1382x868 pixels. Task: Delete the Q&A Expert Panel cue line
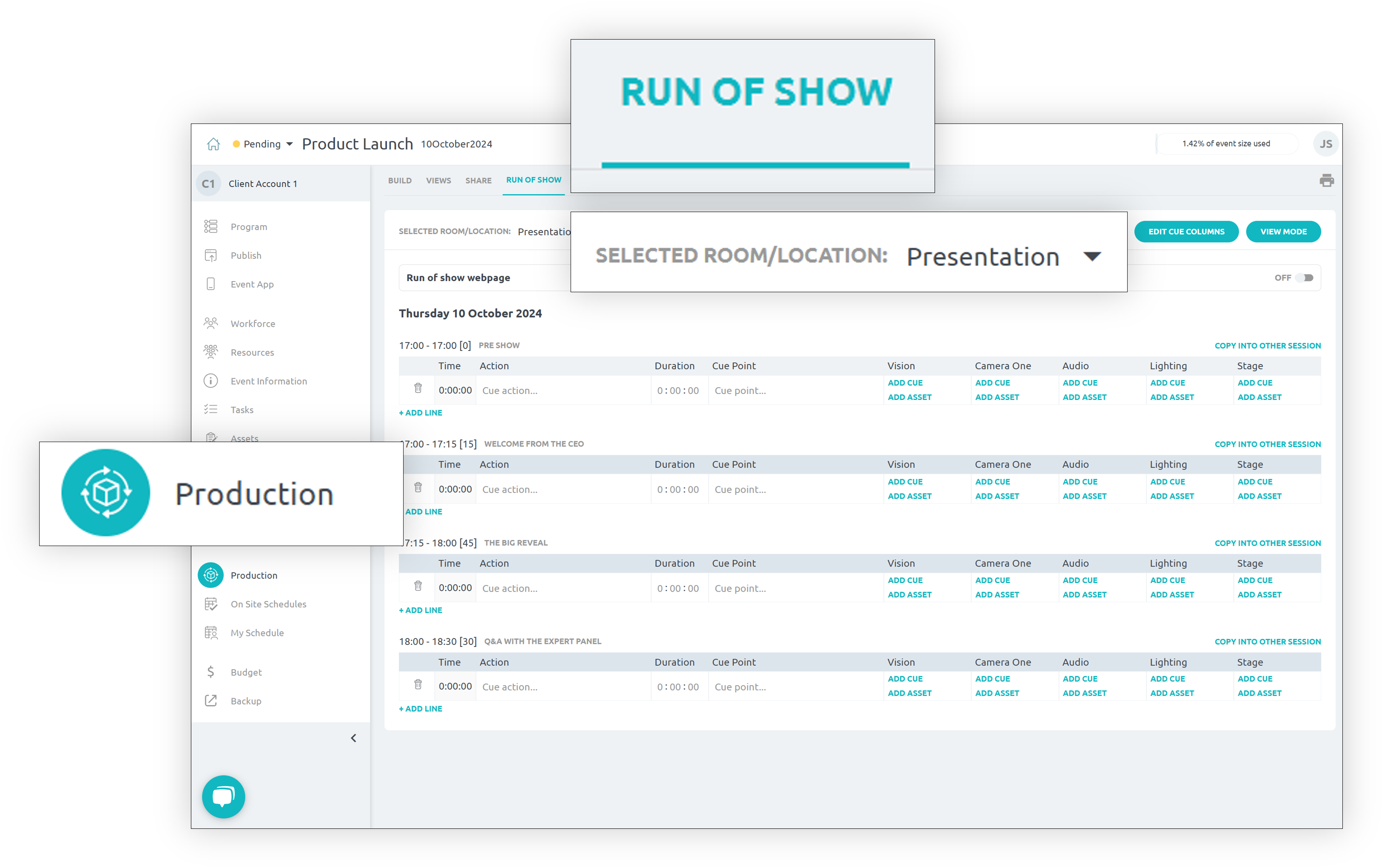coord(418,684)
